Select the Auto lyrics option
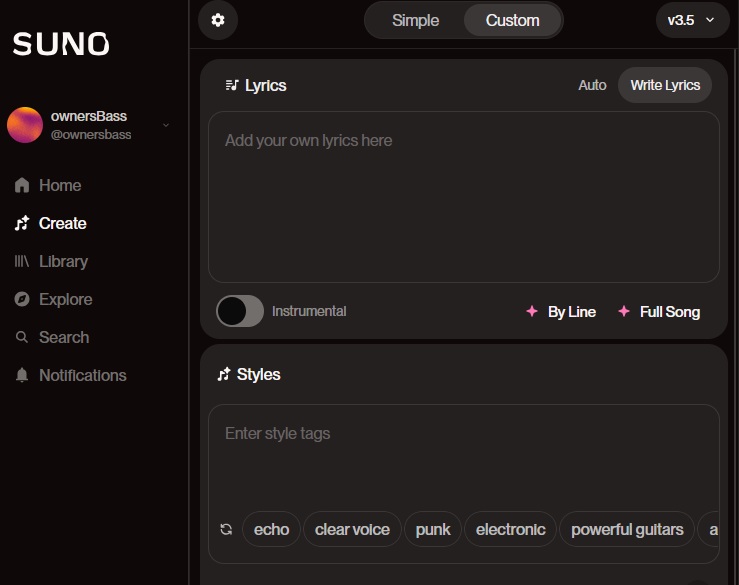Viewport: 739px width, 585px height. click(592, 85)
